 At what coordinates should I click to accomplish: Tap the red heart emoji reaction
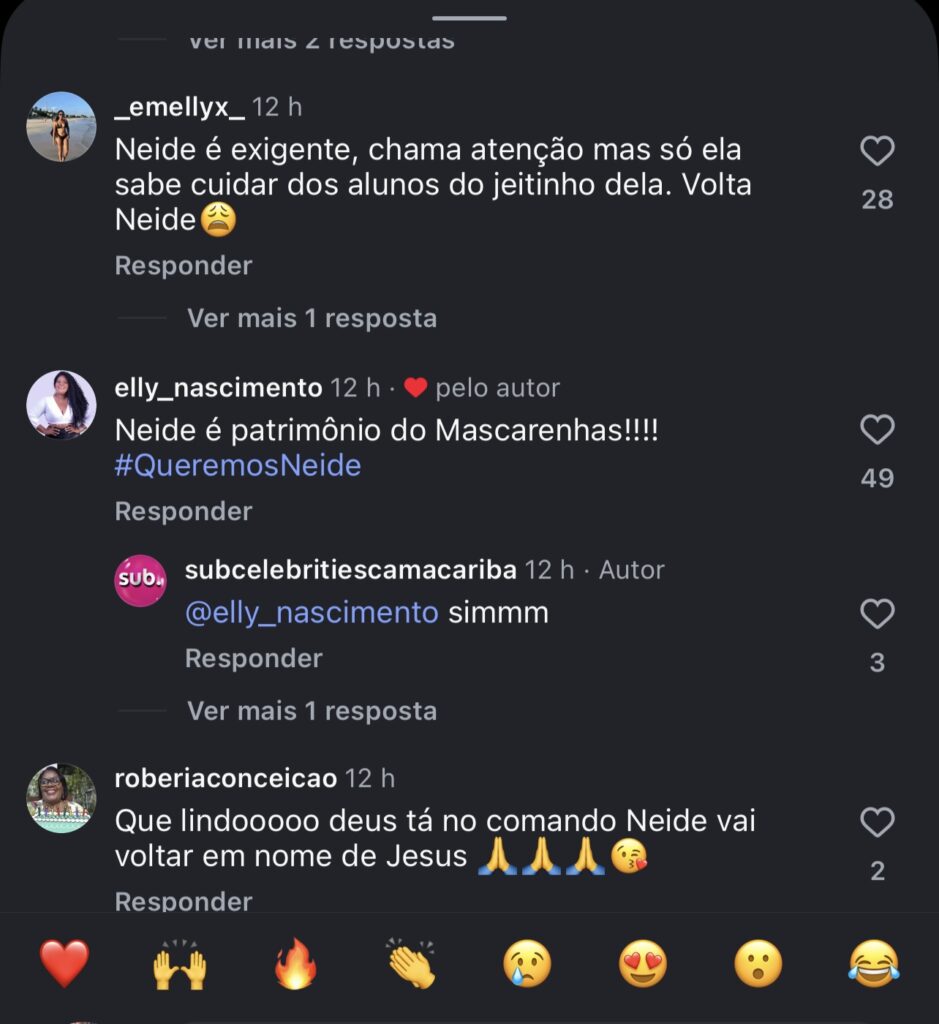click(64, 965)
